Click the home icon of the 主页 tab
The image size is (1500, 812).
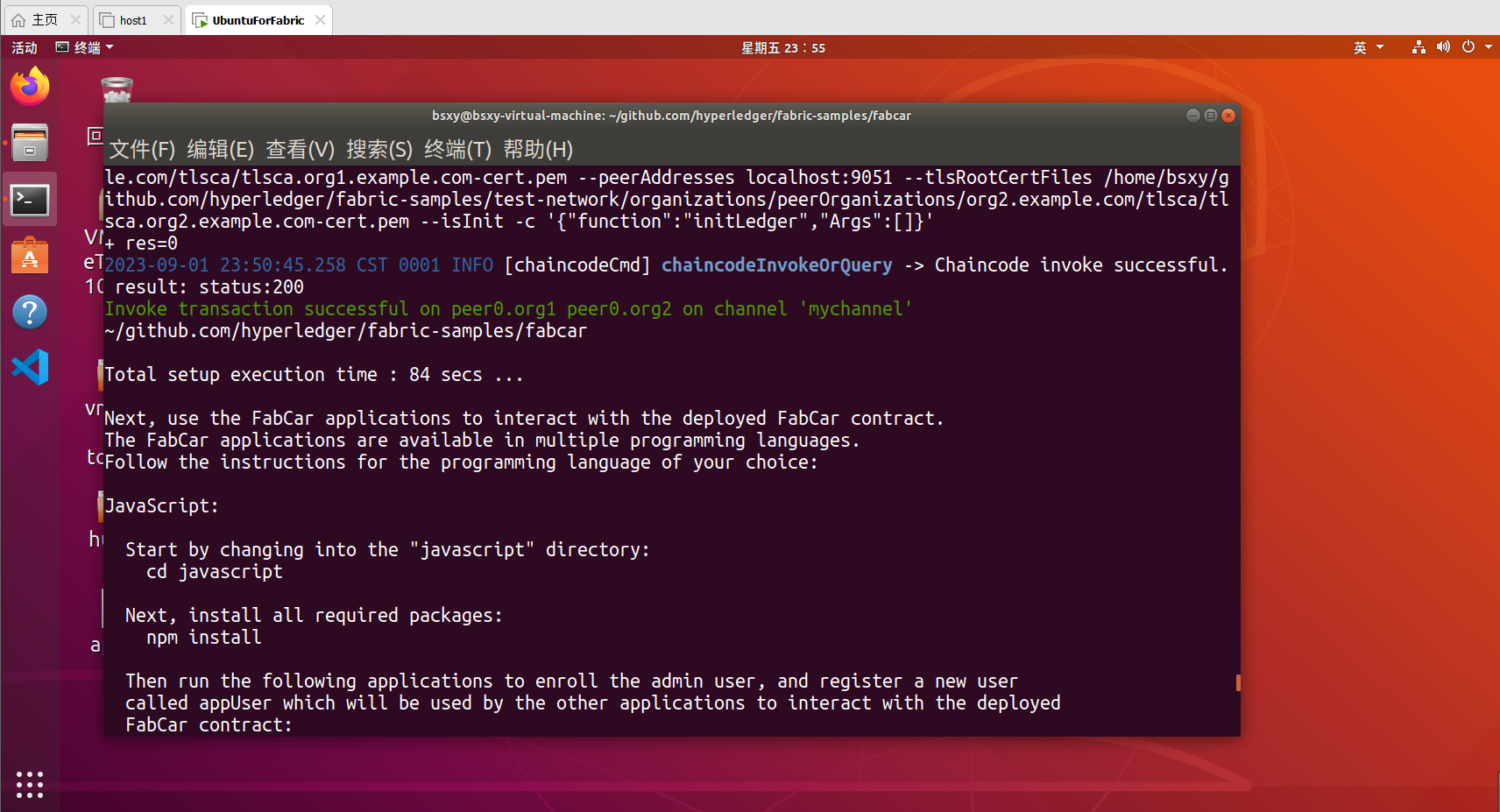[18, 20]
